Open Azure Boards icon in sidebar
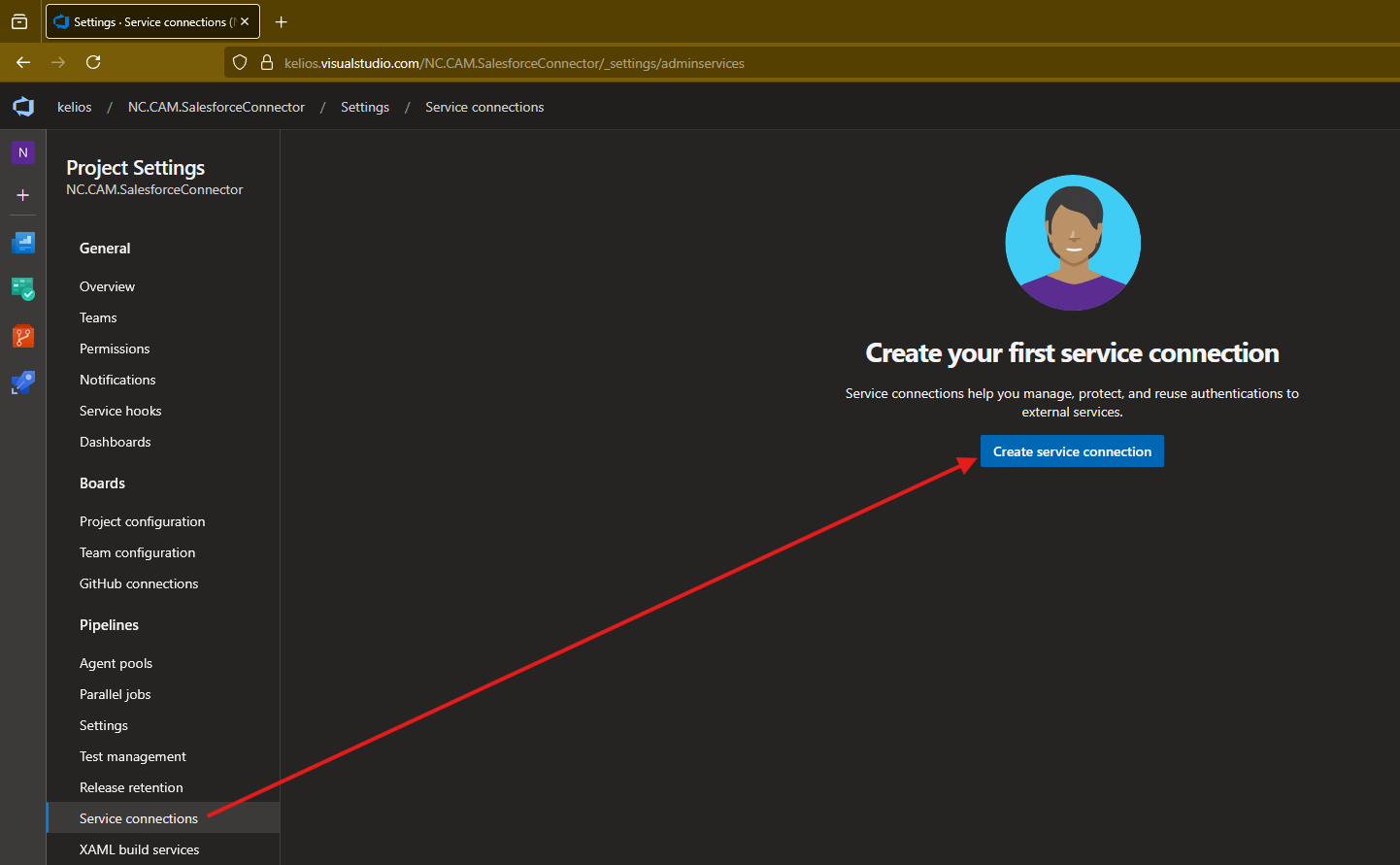This screenshot has width=1400, height=865. click(x=23, y=243)
